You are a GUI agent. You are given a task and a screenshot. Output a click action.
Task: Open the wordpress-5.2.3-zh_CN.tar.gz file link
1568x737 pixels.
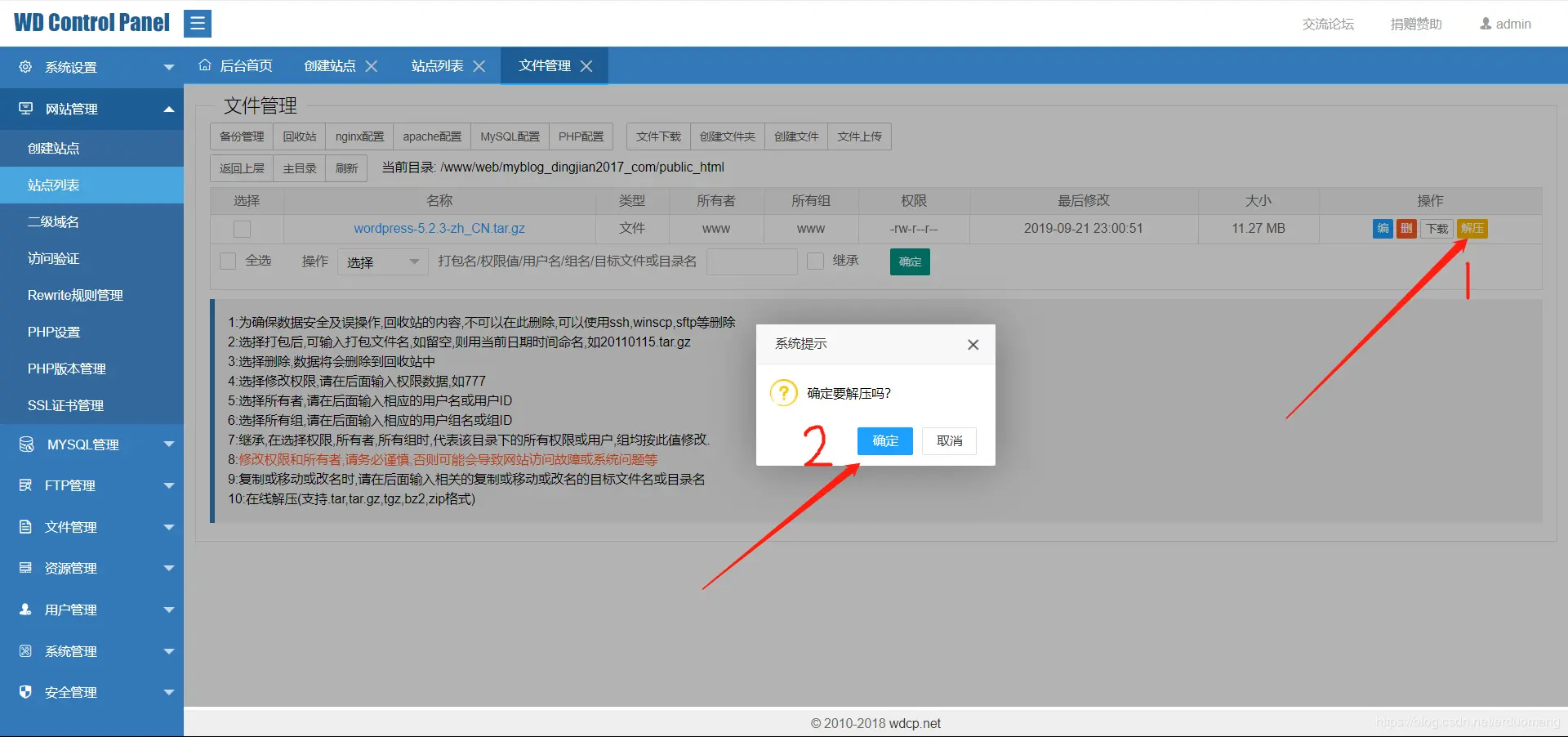(439, 229)
